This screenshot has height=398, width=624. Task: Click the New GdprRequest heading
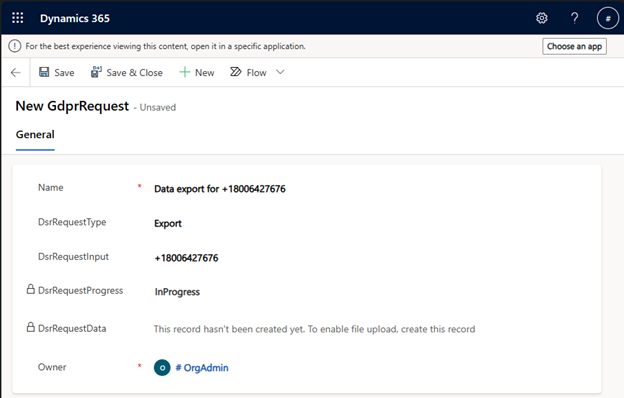click(72, 106)
